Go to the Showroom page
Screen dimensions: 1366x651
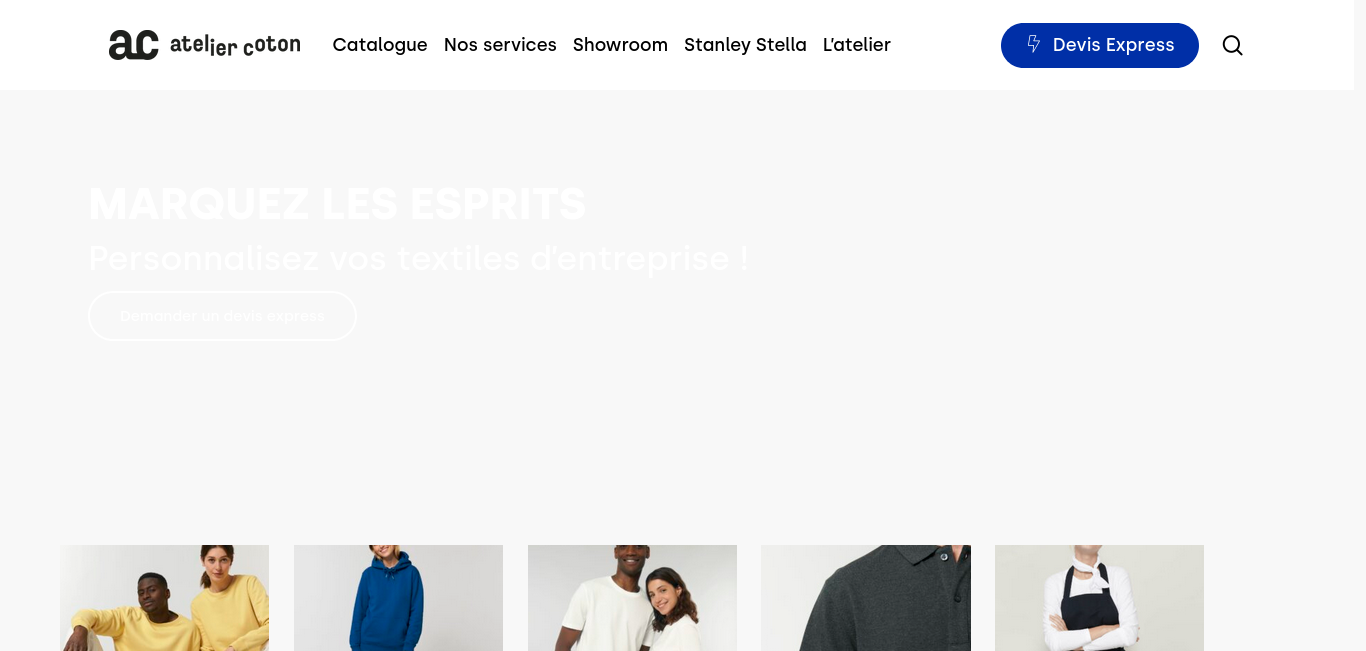click(620, 45)
